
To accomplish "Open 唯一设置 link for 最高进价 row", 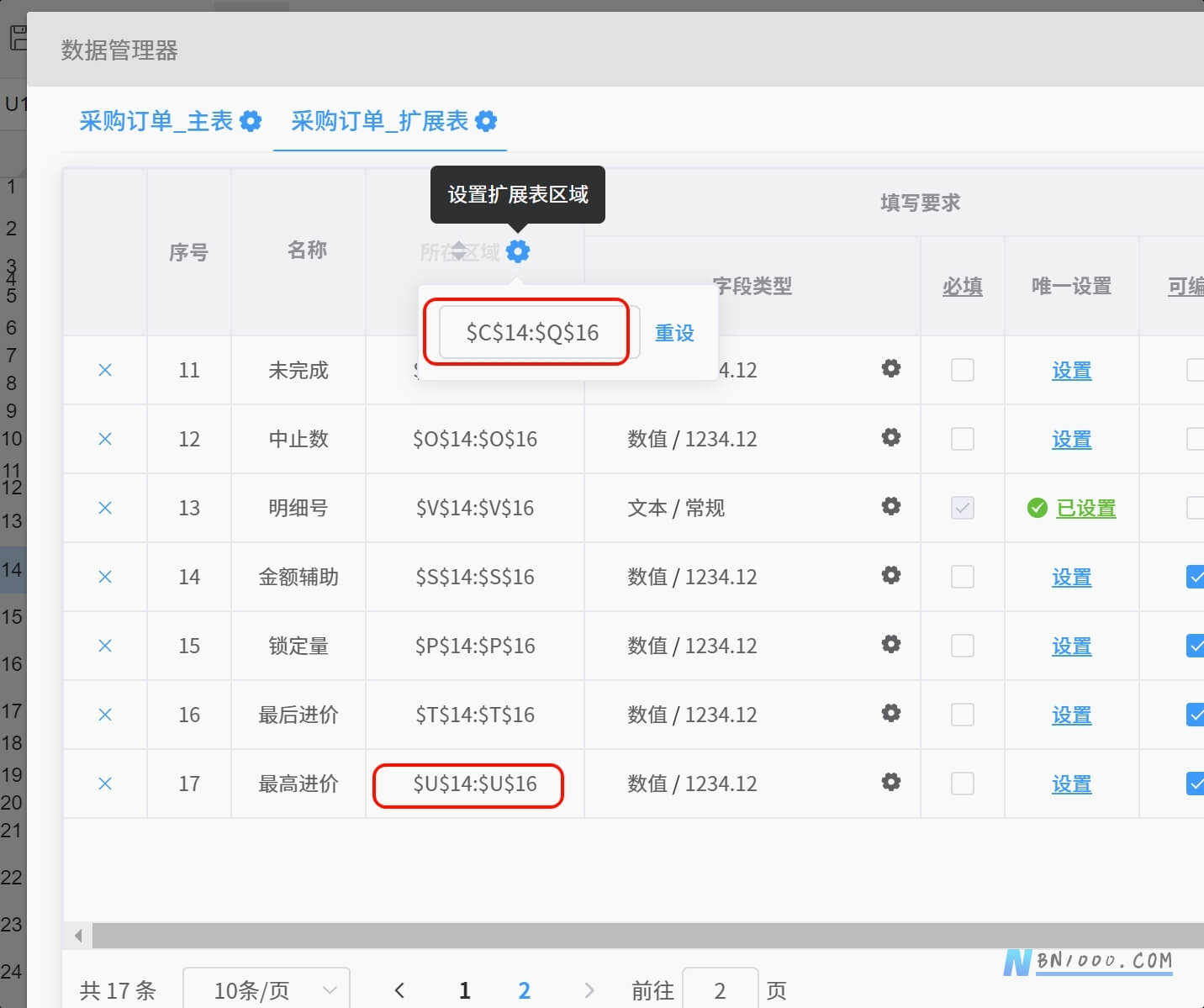I will click(x=1072, y=784).
